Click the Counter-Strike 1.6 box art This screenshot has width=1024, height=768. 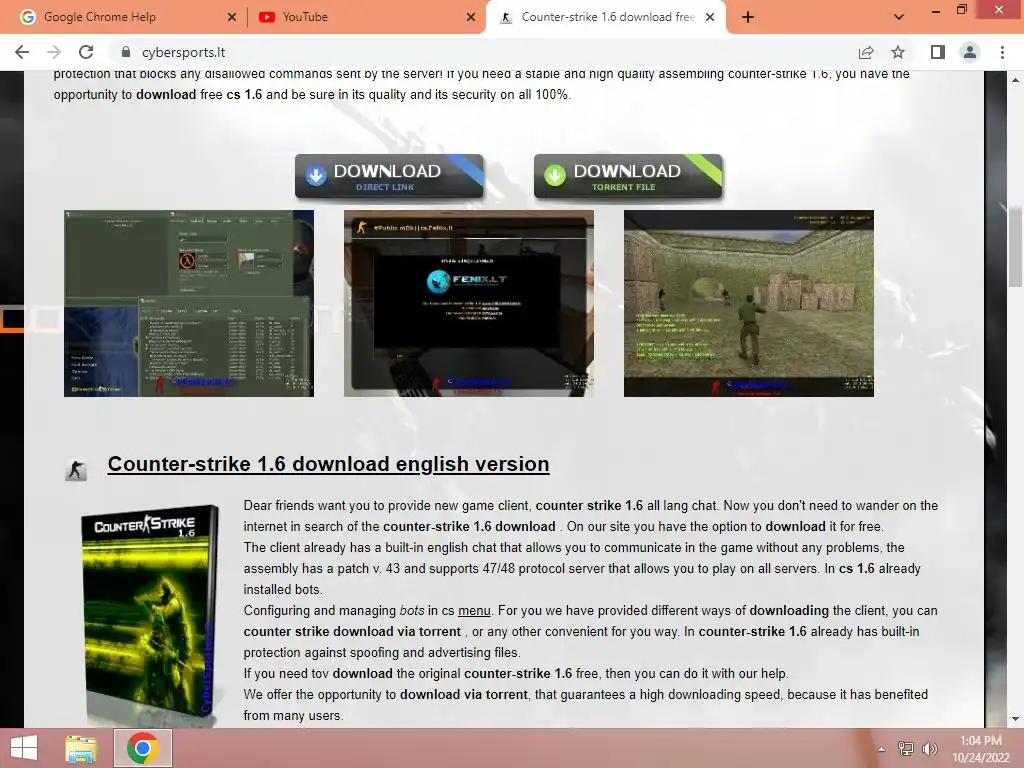tap(150, 614)
